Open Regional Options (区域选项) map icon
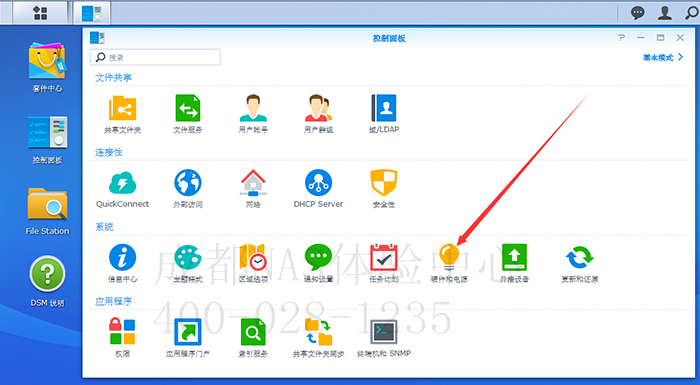 point(253,257)
